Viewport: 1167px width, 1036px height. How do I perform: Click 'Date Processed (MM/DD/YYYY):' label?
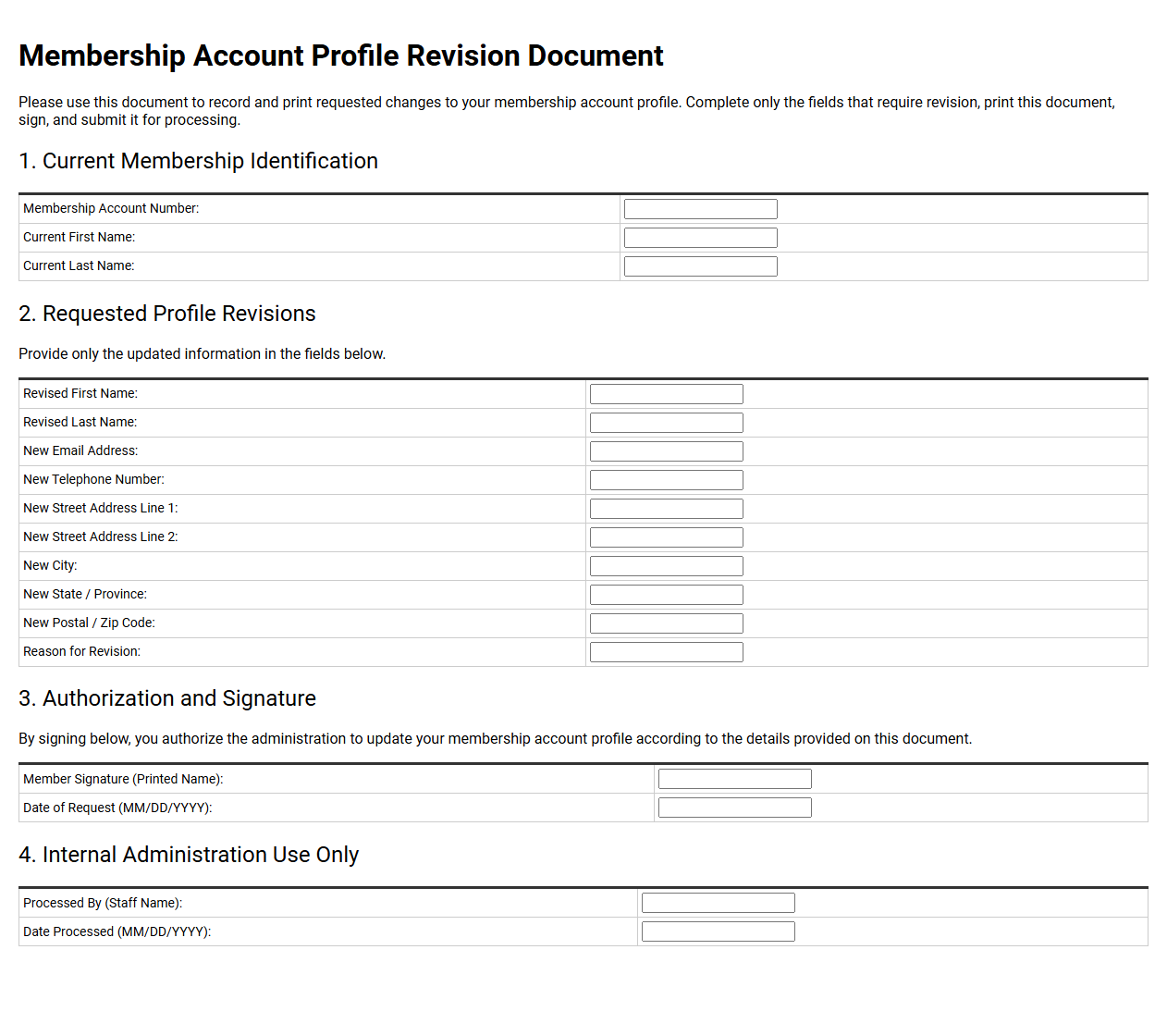[x=117, y=932]
